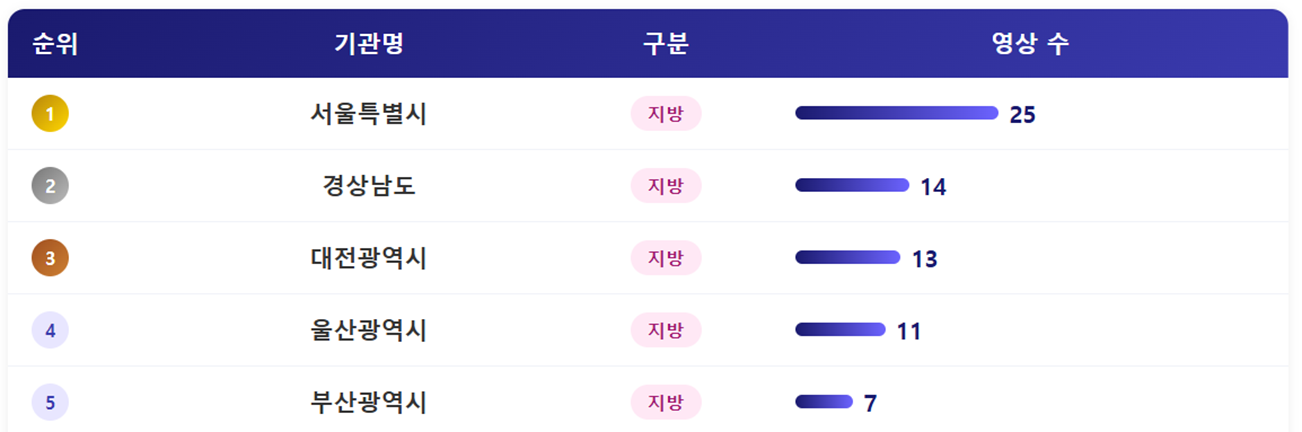Open the 경상남도 institution name
The image size is (1302, 432).
click(x=369, y=186)
